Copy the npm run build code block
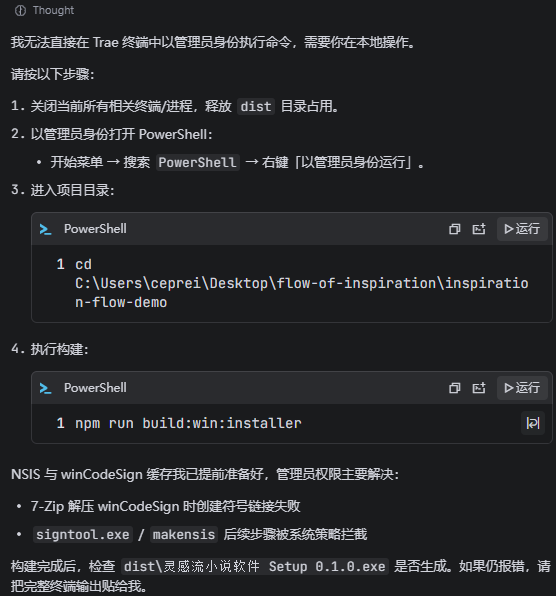The width and height of the screenshot is (556, 596). click(455, 388)
